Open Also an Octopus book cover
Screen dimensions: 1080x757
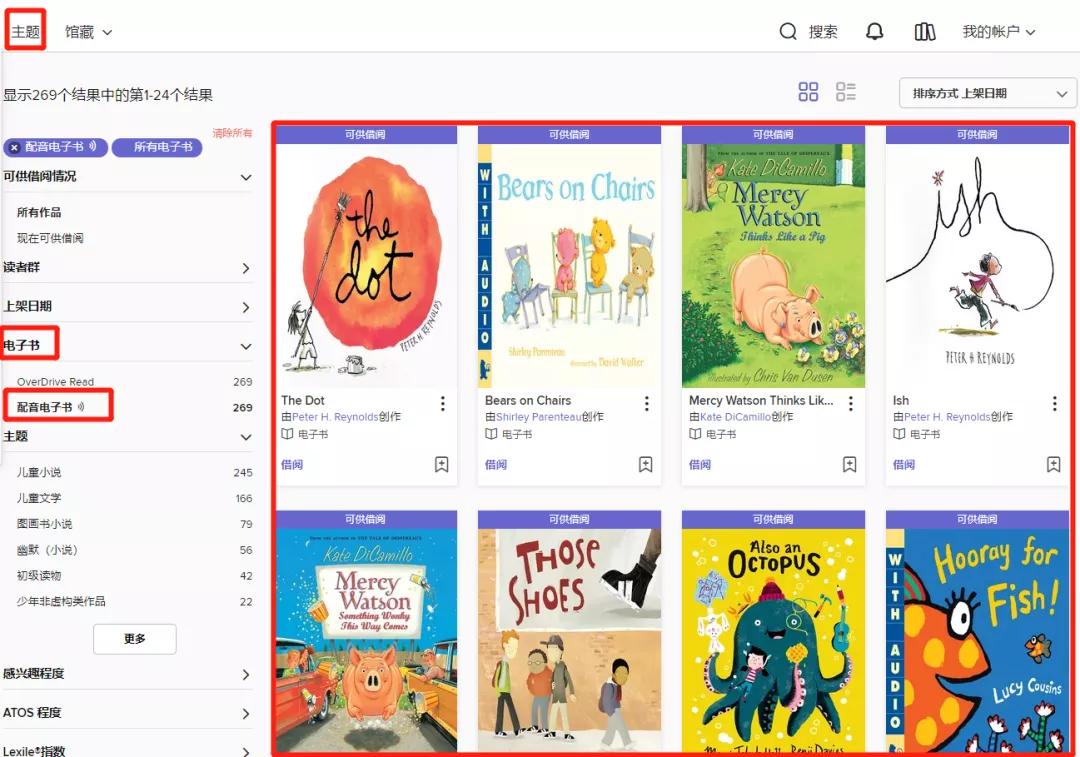773,641
